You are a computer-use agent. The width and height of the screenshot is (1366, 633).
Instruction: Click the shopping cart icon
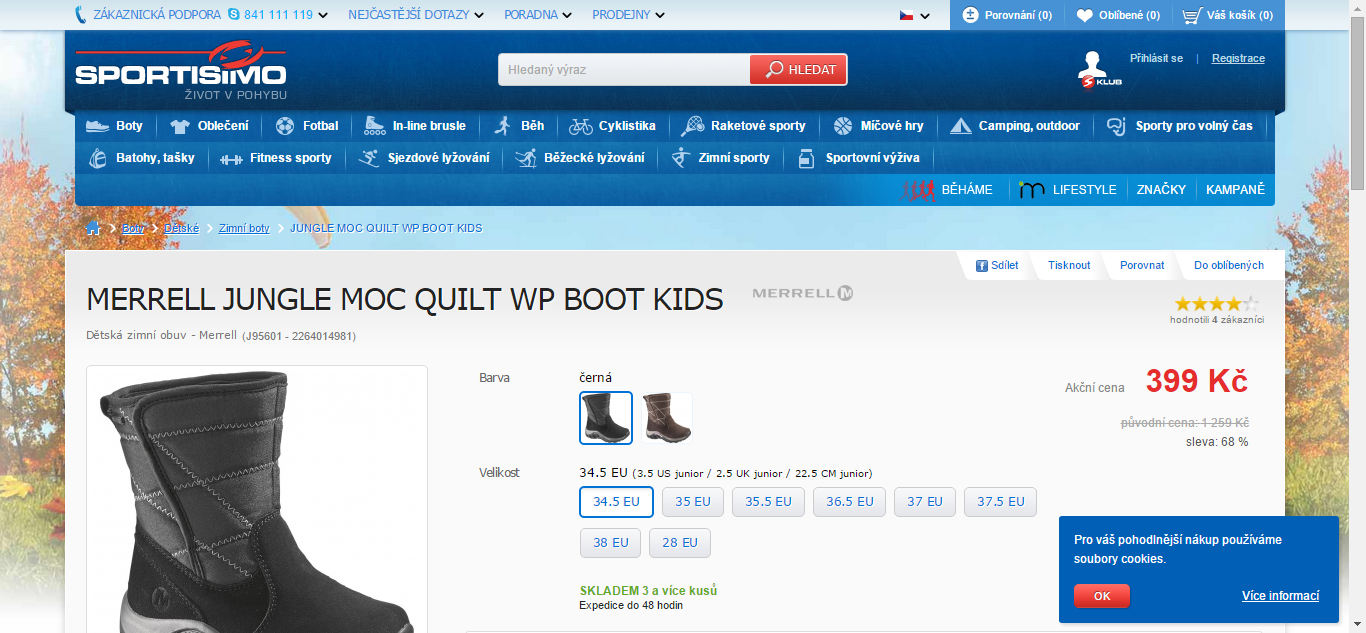[1192, 15]
